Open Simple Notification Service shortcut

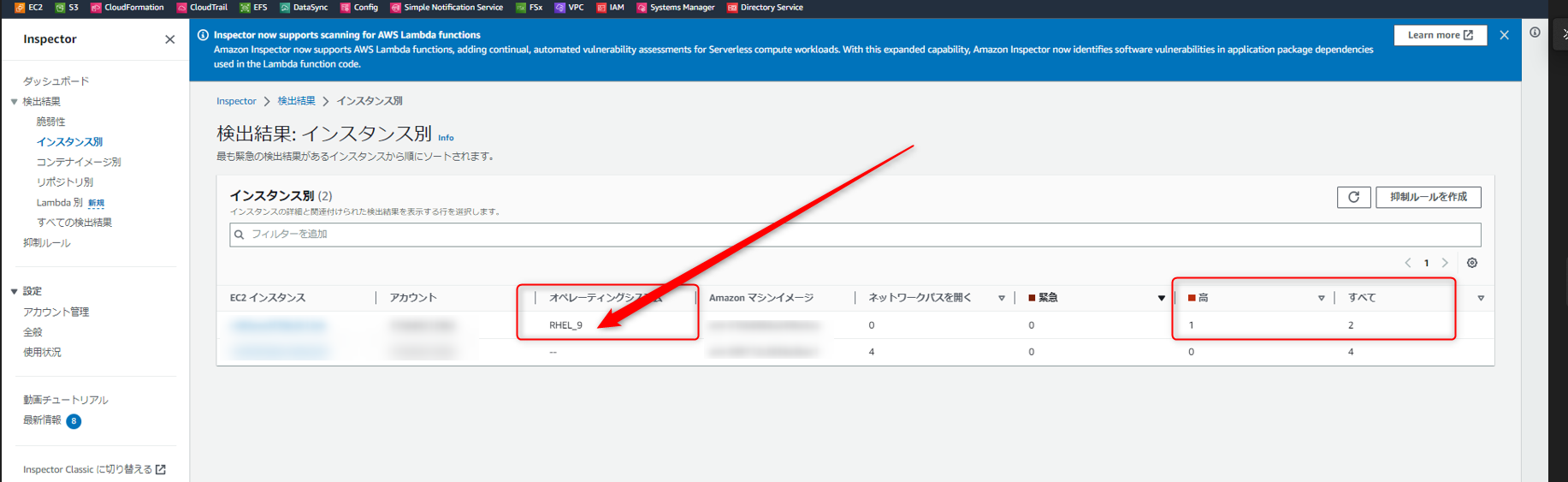point(447,8)
